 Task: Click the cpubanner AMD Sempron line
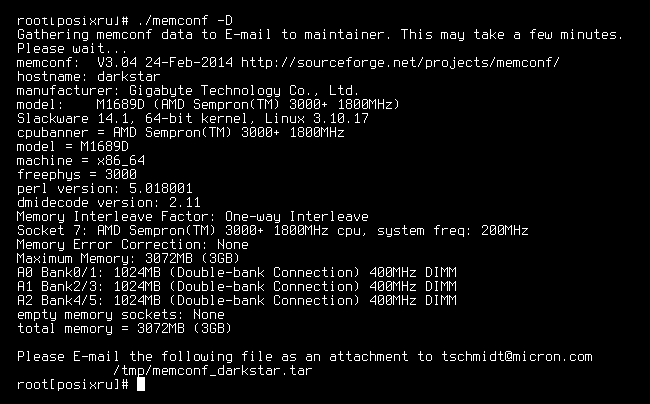tap(180, 133)
